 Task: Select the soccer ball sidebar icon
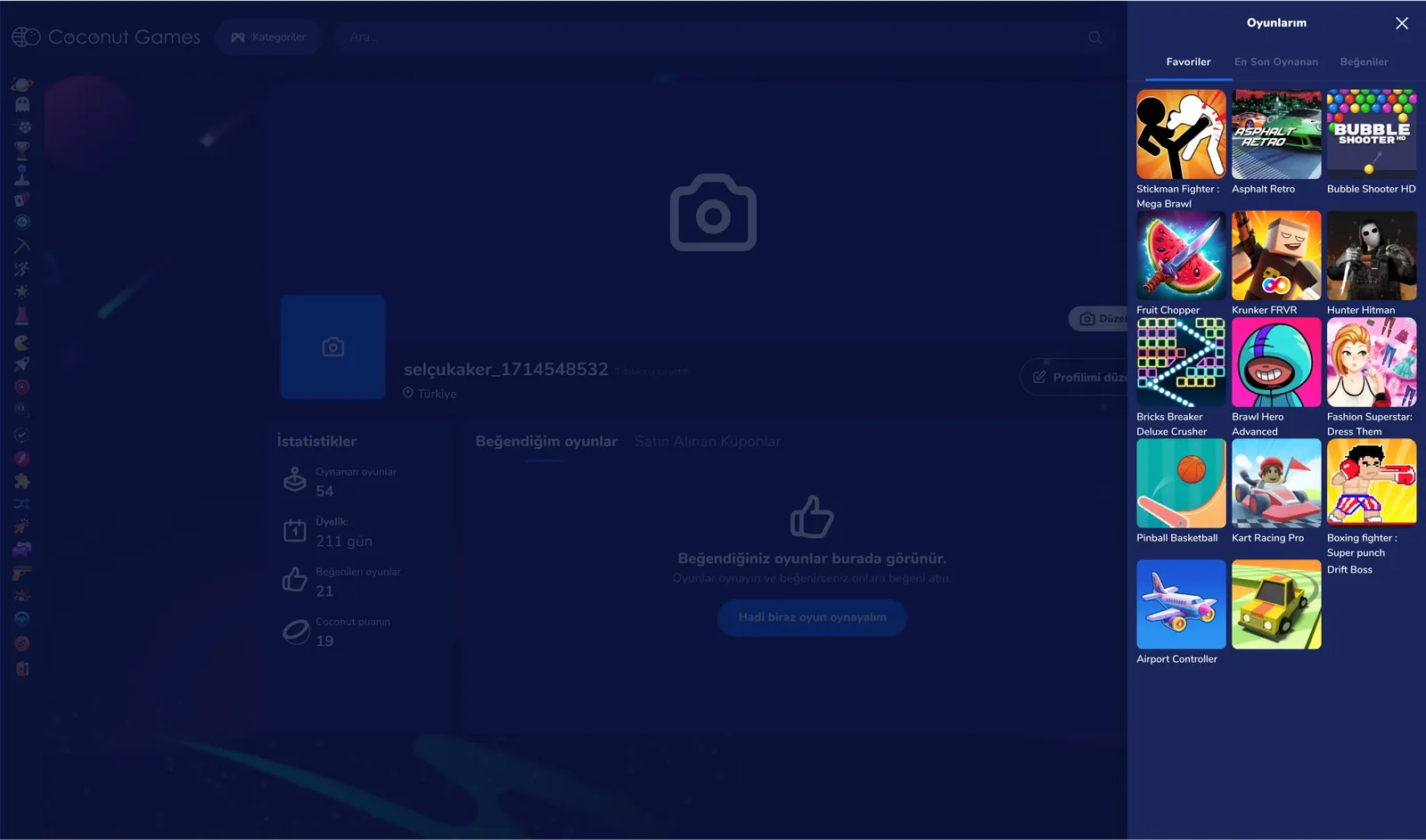coord(22,127)
